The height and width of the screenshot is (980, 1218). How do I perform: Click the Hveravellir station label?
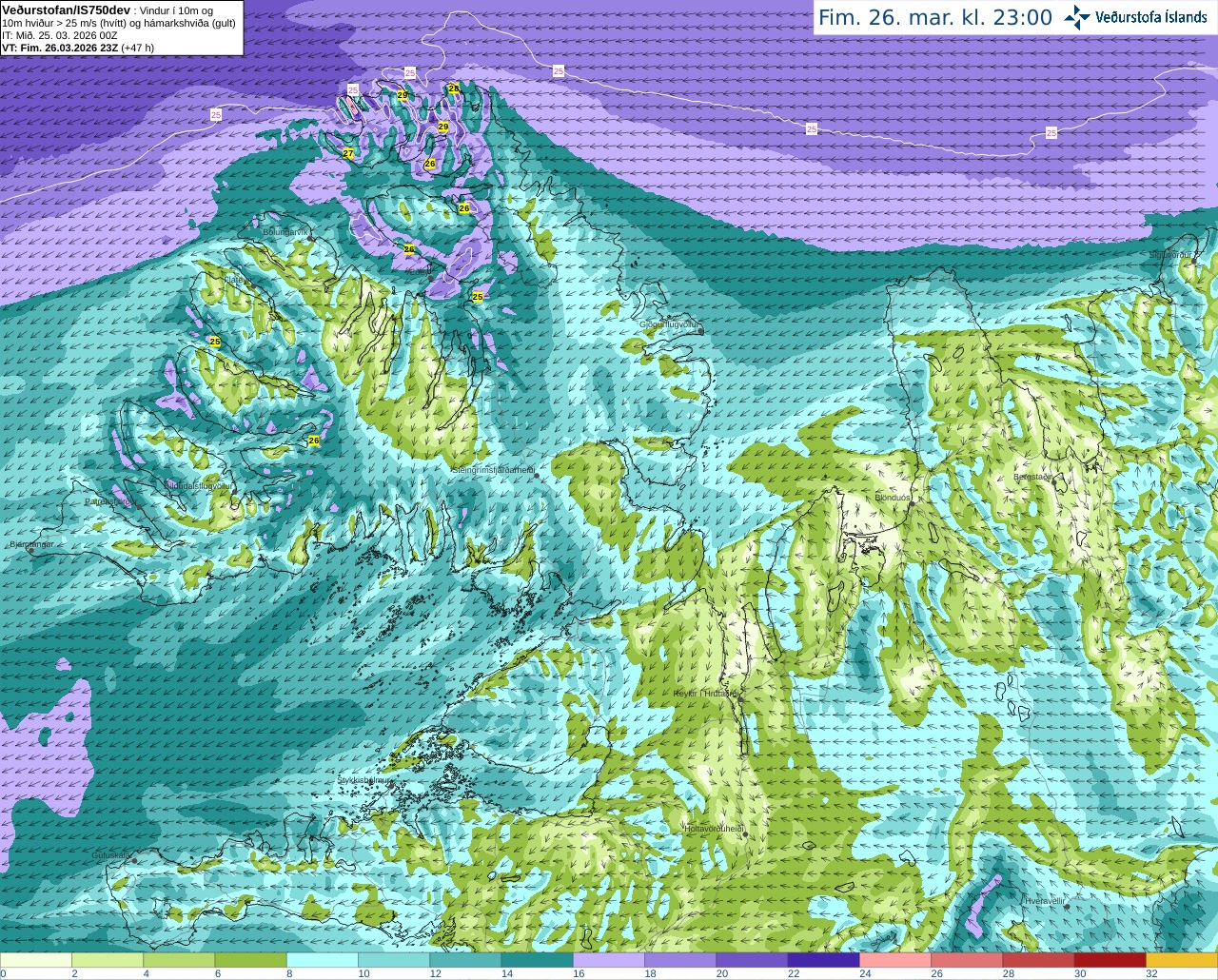pyautogui.click(x=1044, y=900)
